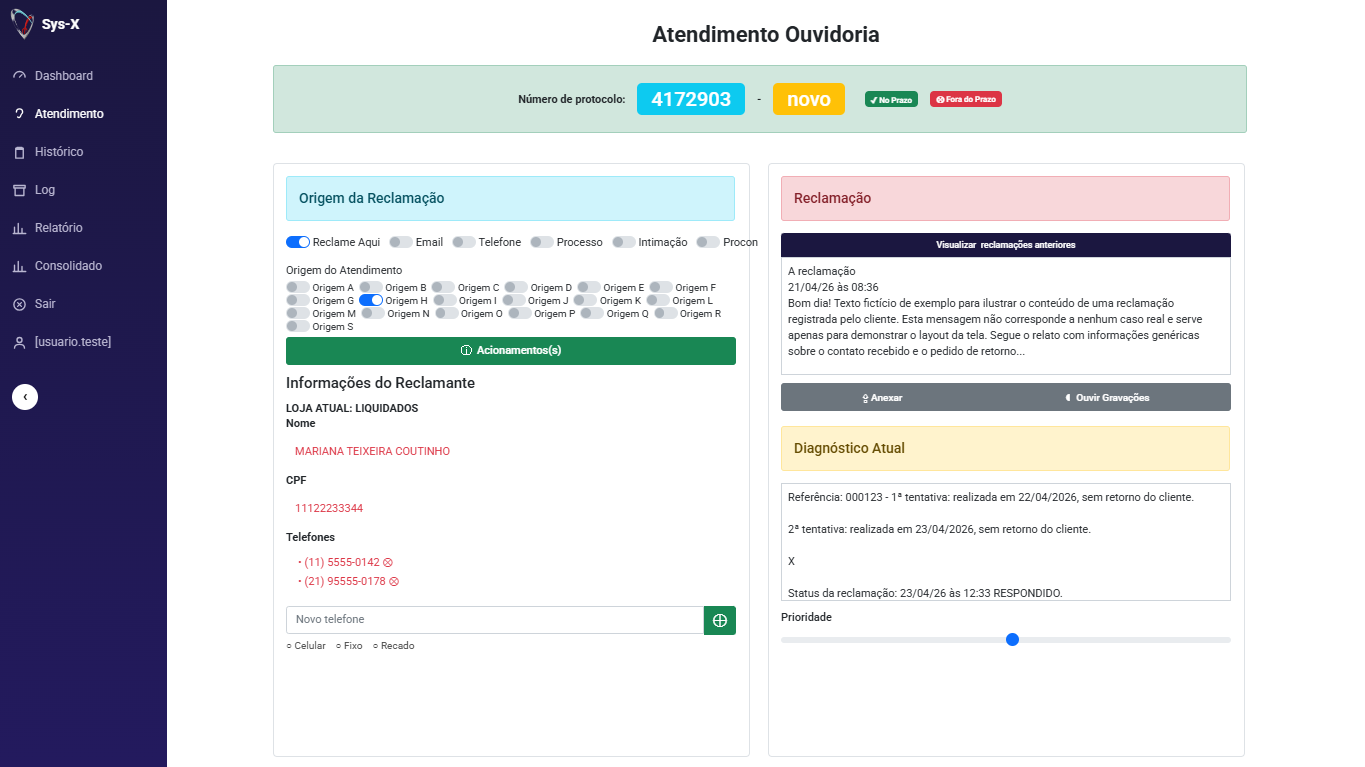Select Sair to log out
The width and height of the screenshot is (1365, 767).
46,304
